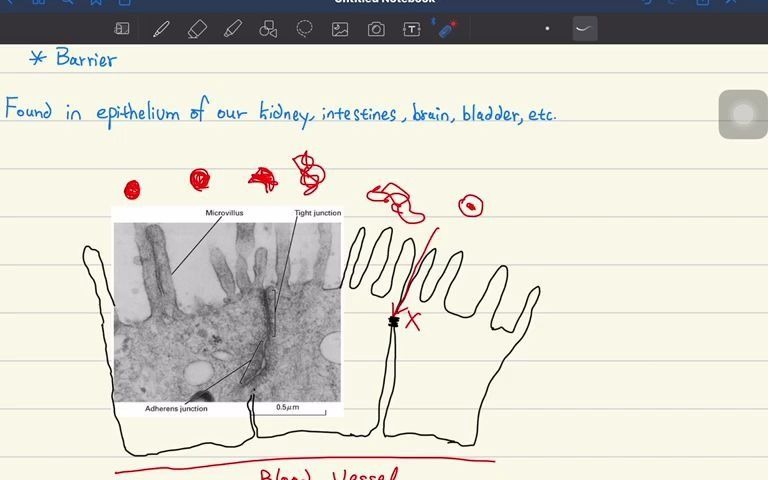Viewport: 768px width, 480px height.
Task: Open the Camera tool
Action: pos(376,29)
